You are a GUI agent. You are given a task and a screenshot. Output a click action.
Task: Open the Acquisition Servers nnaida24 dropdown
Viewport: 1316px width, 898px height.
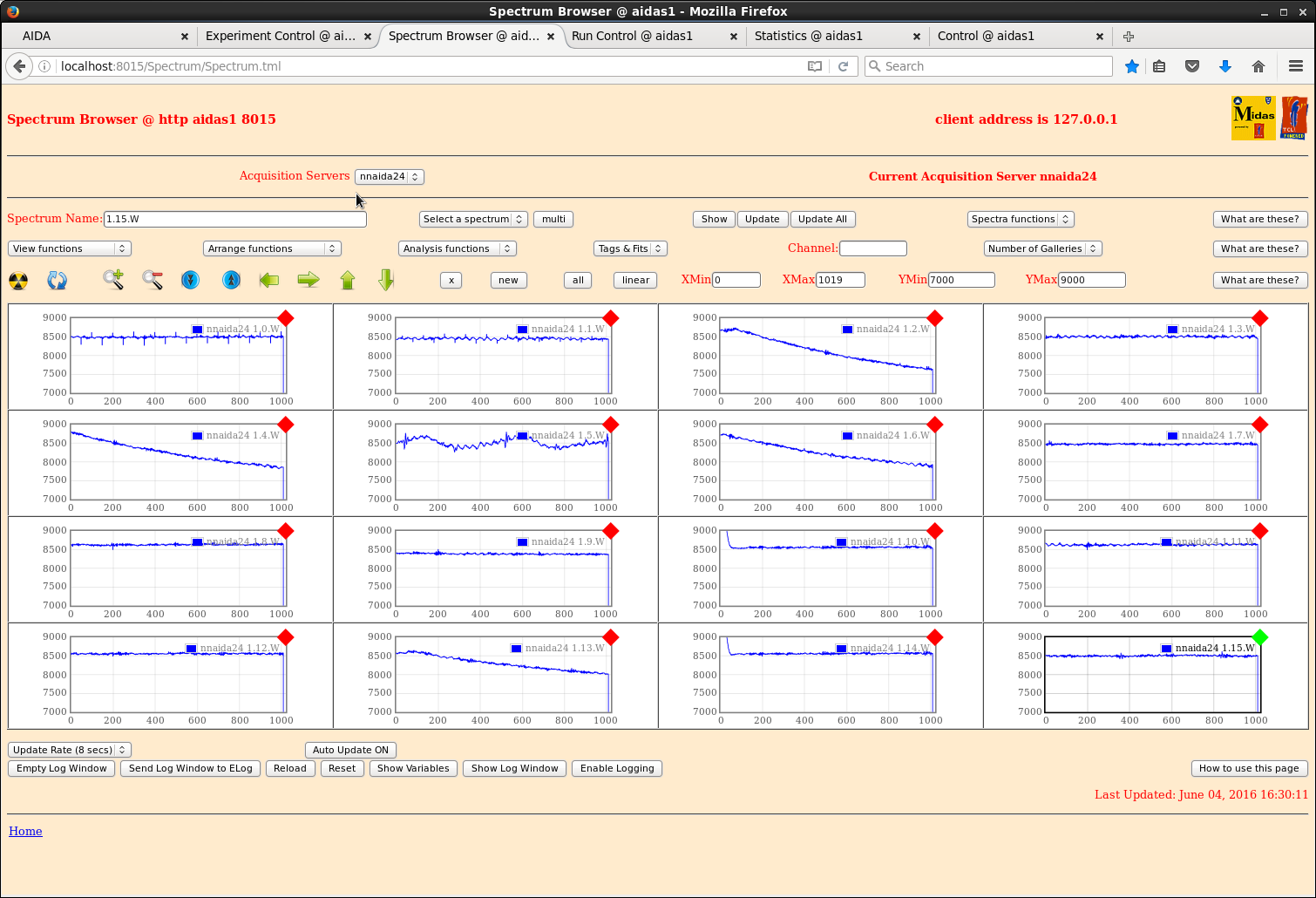coord(390,176)
